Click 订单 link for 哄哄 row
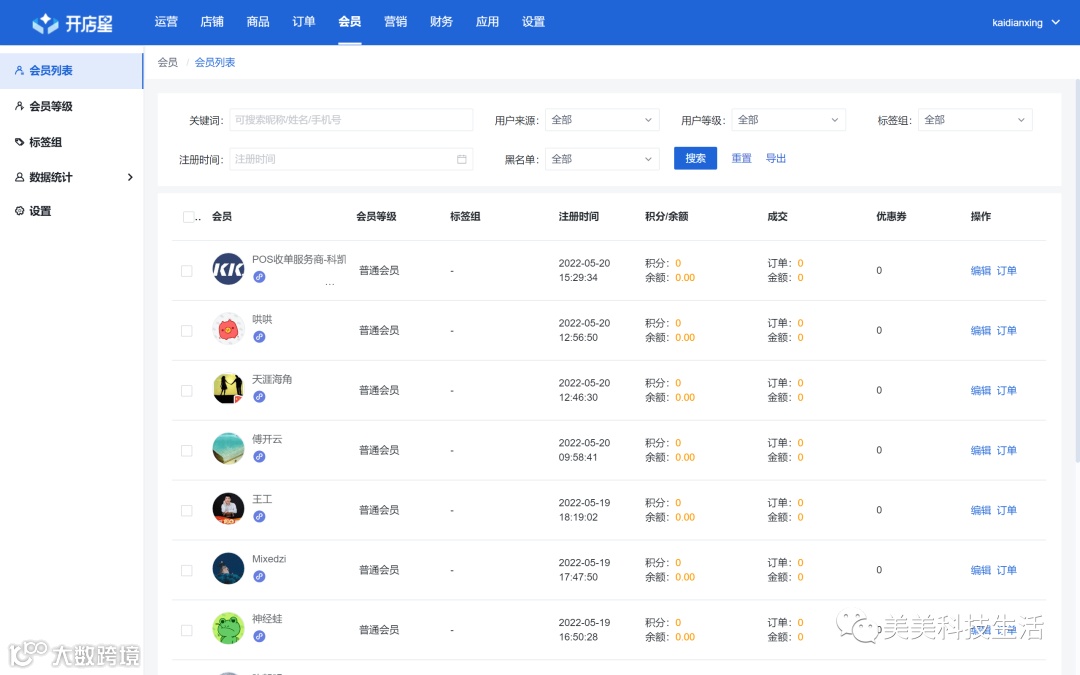The width and height of the screenshot is (1080, 675). [1006, 331]
